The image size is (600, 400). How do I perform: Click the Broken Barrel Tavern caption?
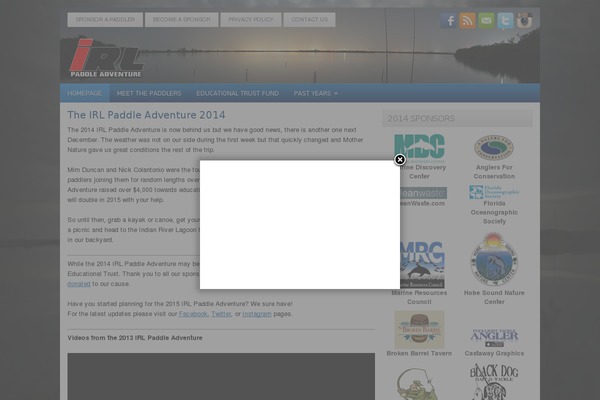419,353
